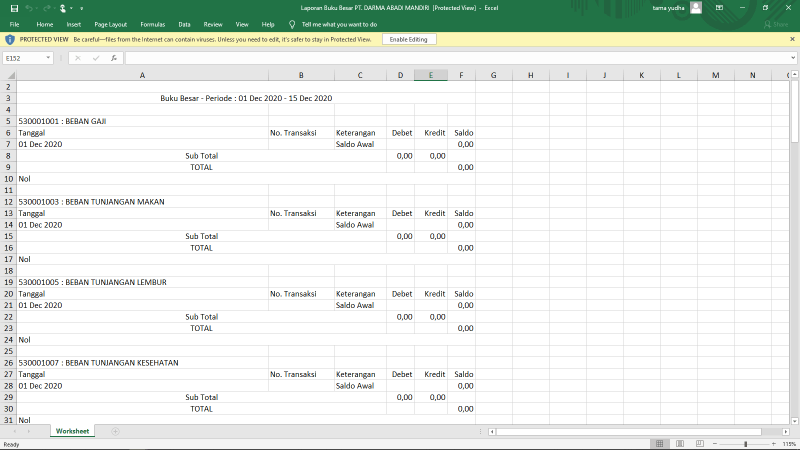Click the Enable Editing button
This screenshot has height=450, width=800.
pyautogui.click(x=407, y=39)
